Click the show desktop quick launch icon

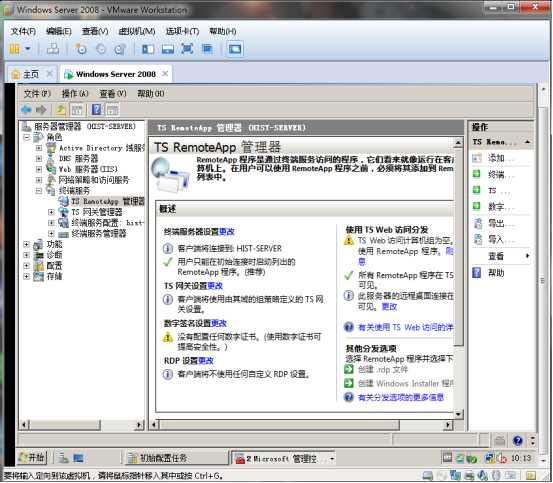[78, 458]
